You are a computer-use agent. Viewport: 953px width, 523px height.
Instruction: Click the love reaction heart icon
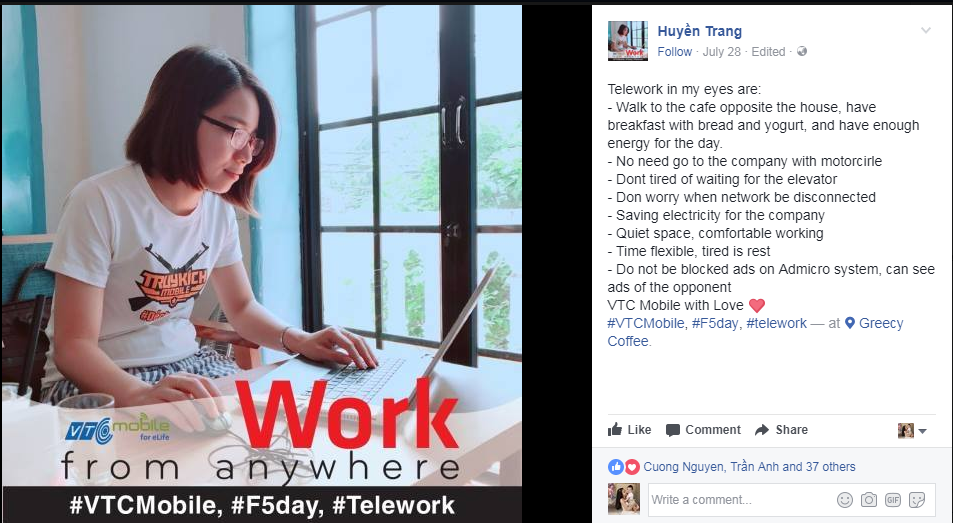tap(632, 467)
